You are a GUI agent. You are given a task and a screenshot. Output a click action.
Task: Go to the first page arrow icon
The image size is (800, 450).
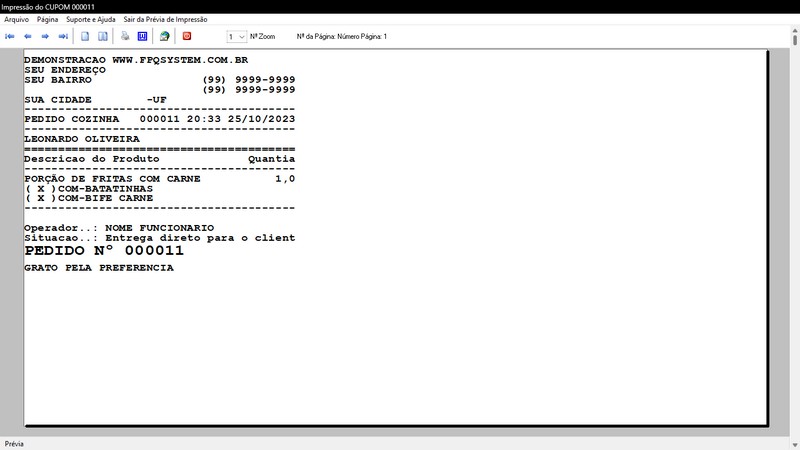[10, 36]
